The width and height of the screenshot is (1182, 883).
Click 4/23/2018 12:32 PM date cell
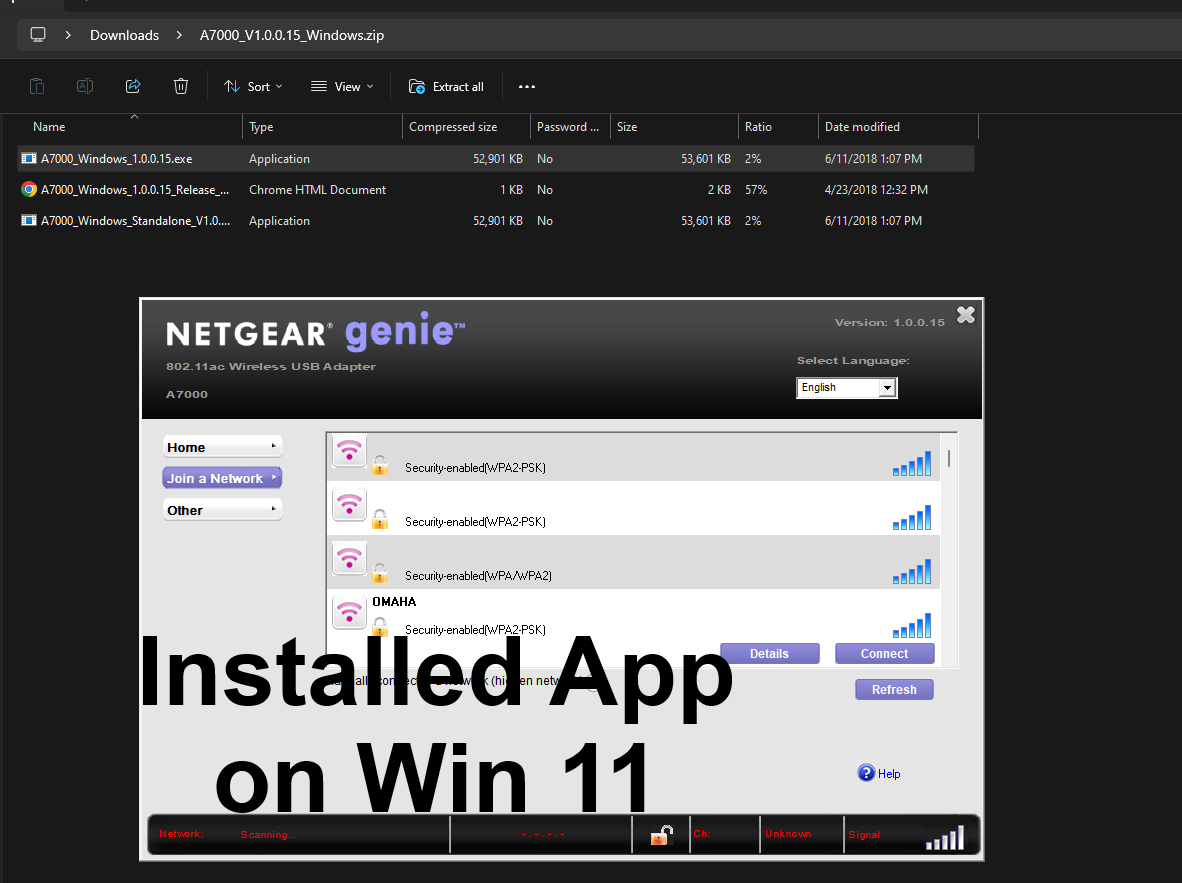[876, 190]
